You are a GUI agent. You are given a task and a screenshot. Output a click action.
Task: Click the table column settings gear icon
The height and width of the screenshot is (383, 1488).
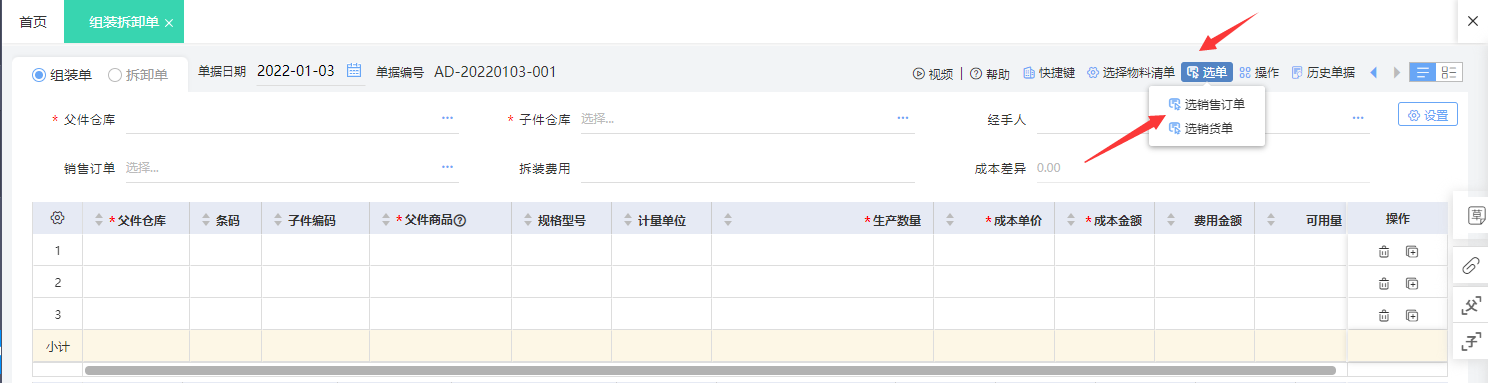point(58,218)
